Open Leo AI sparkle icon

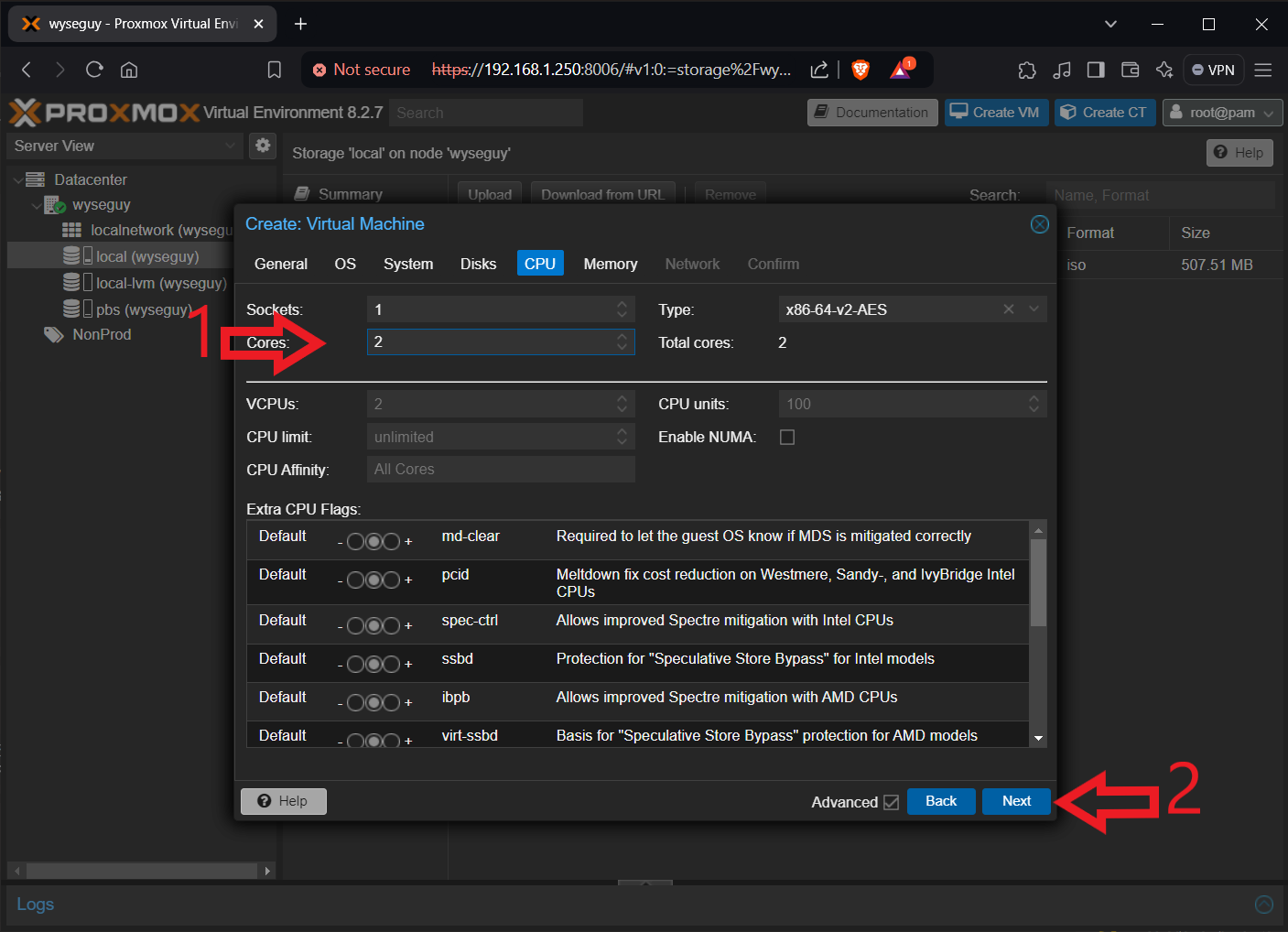pyautogui.click(x=1164, y=70)
